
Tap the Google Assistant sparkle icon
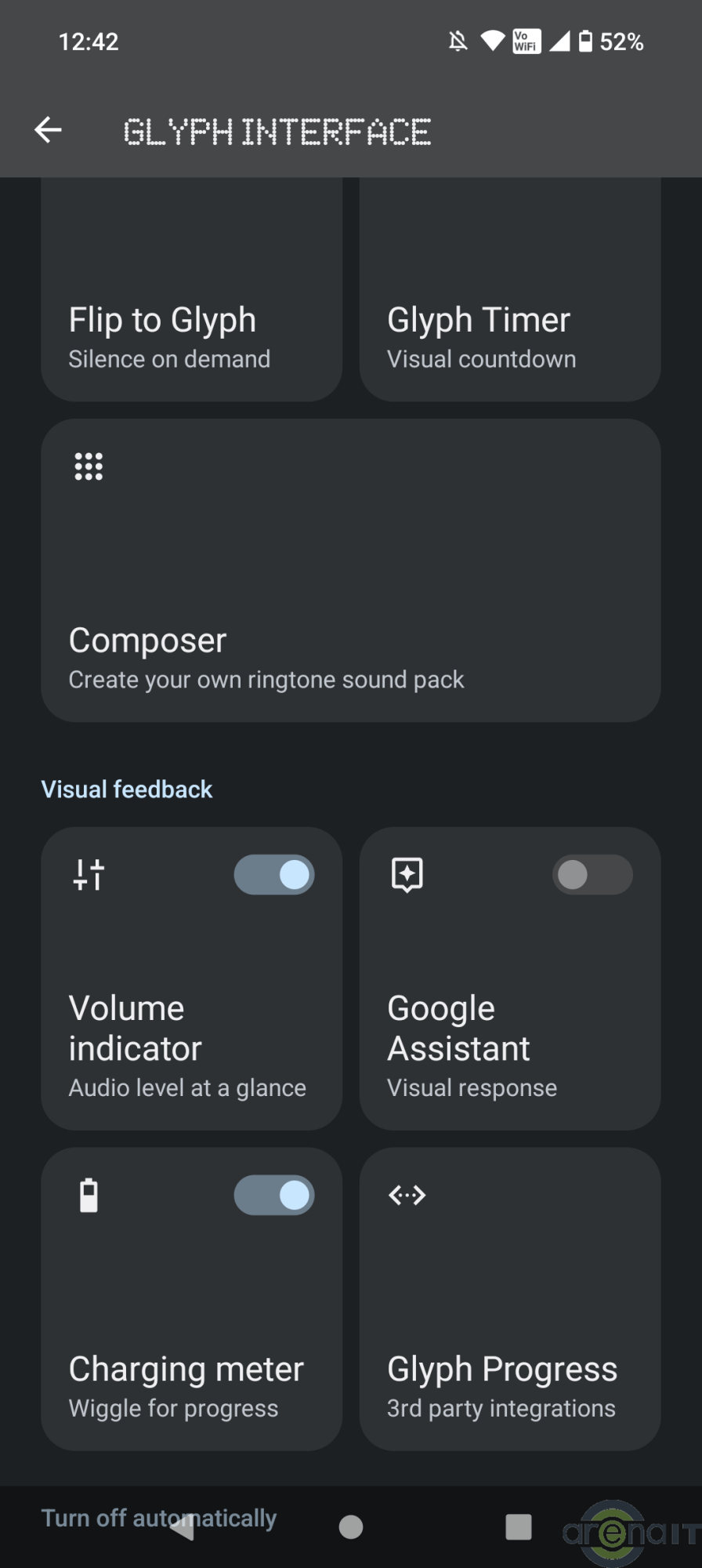[407, 874]
